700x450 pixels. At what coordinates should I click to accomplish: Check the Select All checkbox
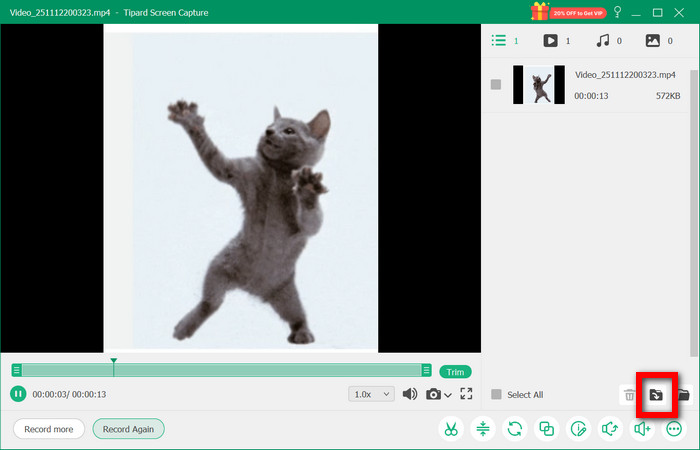496,395
